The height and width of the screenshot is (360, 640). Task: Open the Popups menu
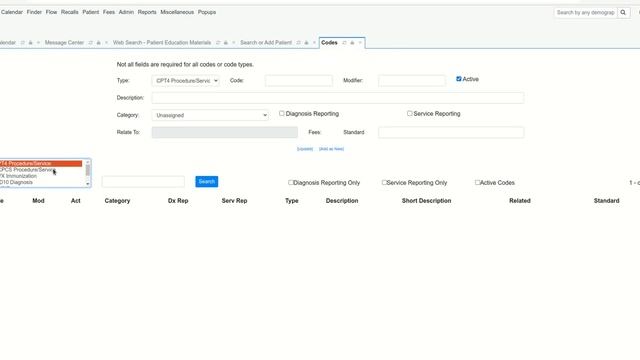tap(207, 12)
